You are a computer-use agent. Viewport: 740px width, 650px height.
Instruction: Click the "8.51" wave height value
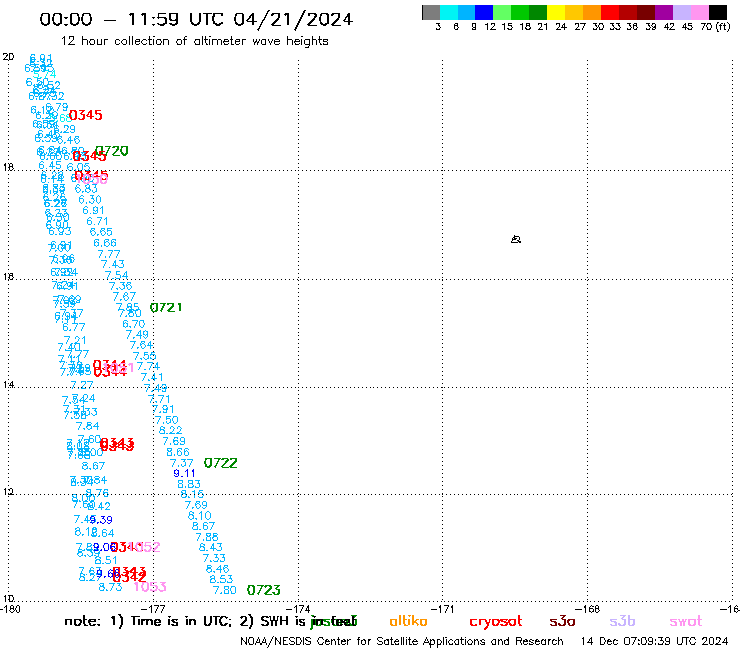[x=106, y=560]
